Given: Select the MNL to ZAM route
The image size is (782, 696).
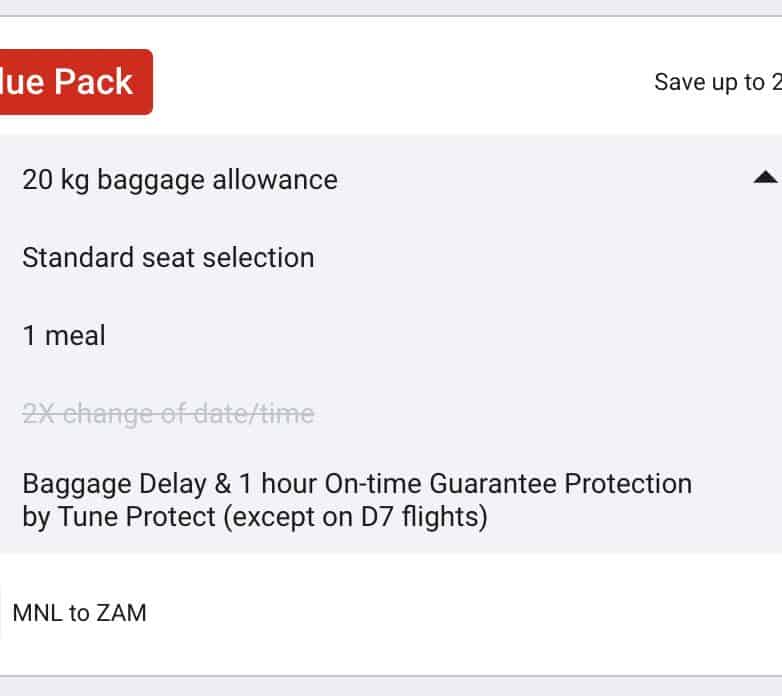Looking at the screenshot, I should point(80,612).
